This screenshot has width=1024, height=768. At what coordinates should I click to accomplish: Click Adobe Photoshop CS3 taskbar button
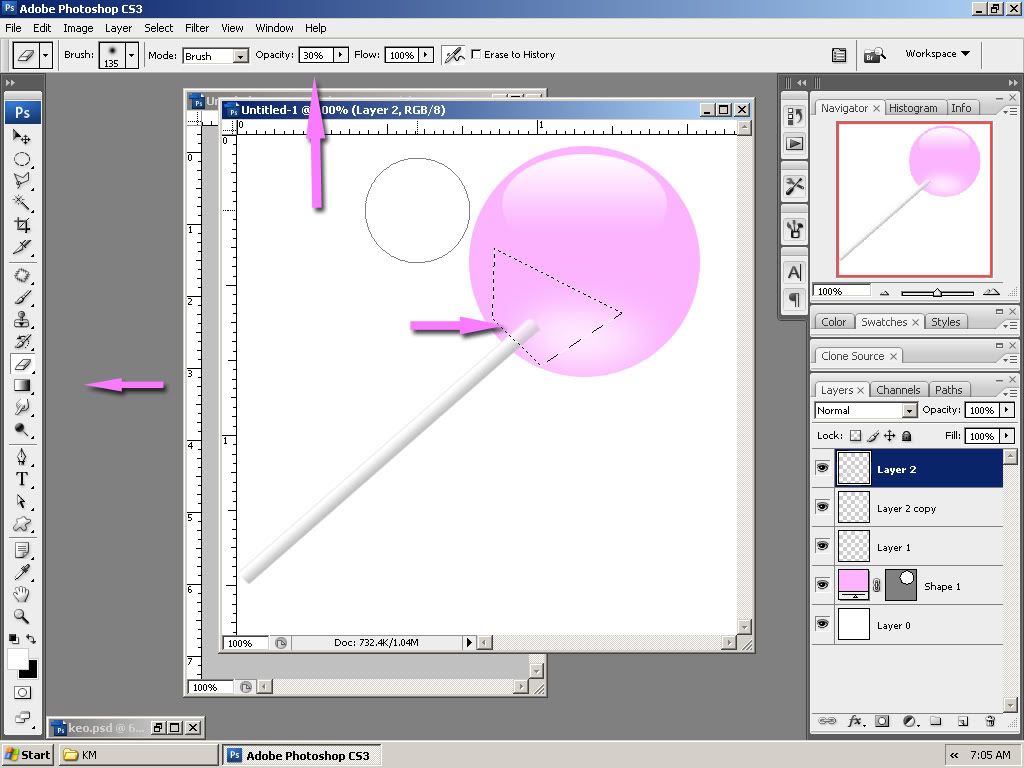coord(301,755)
